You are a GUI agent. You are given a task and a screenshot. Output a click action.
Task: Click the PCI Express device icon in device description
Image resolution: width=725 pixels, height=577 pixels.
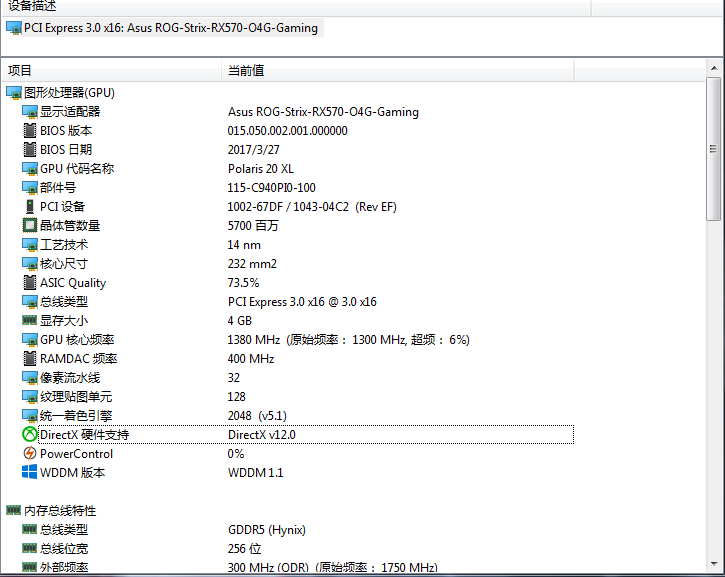[14, 28]
